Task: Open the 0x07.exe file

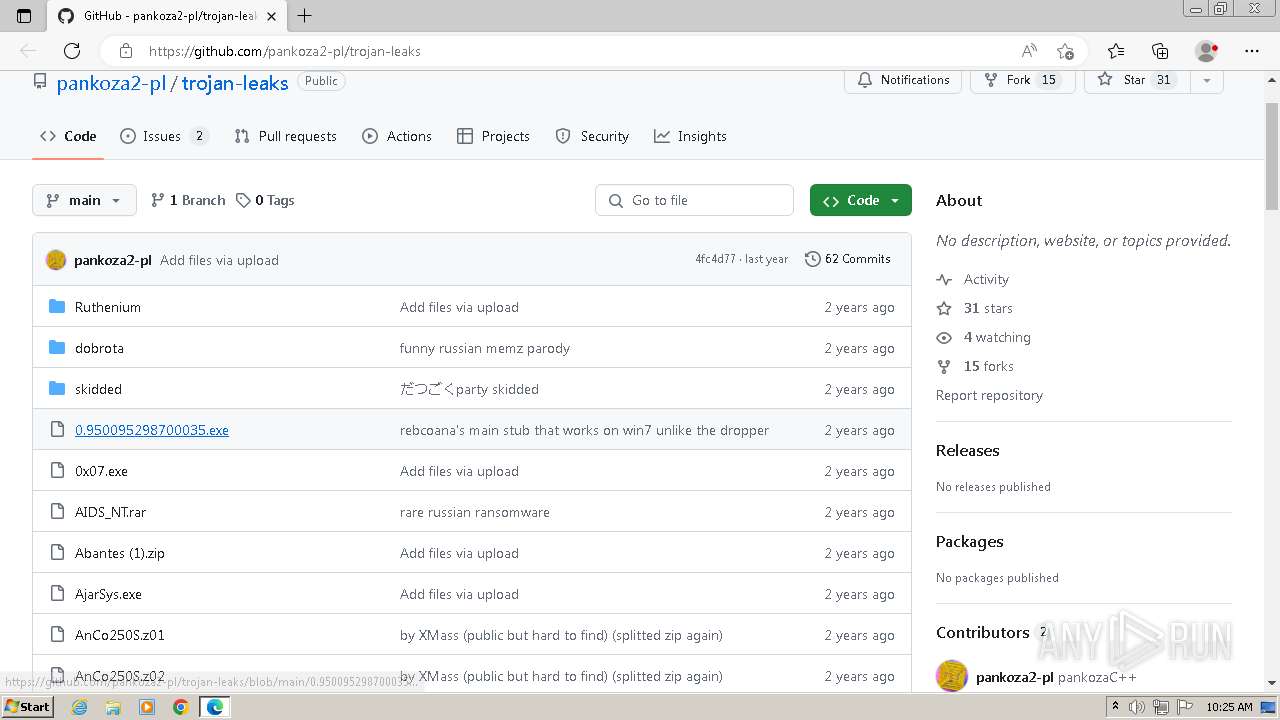Action: tap(101, 471)
